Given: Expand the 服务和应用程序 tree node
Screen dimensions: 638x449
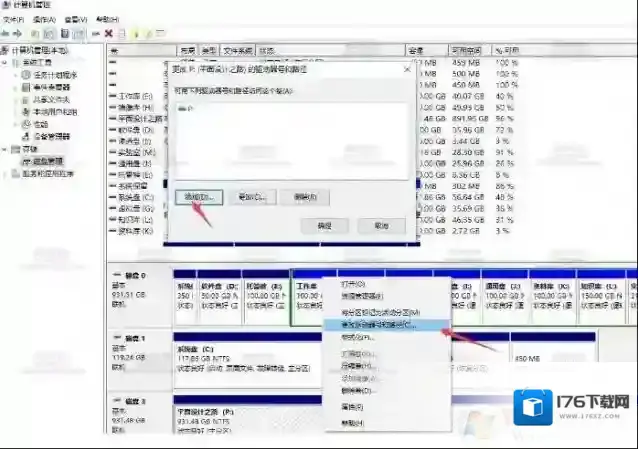Looking at the screenshot, I should (x=6, y=173).
